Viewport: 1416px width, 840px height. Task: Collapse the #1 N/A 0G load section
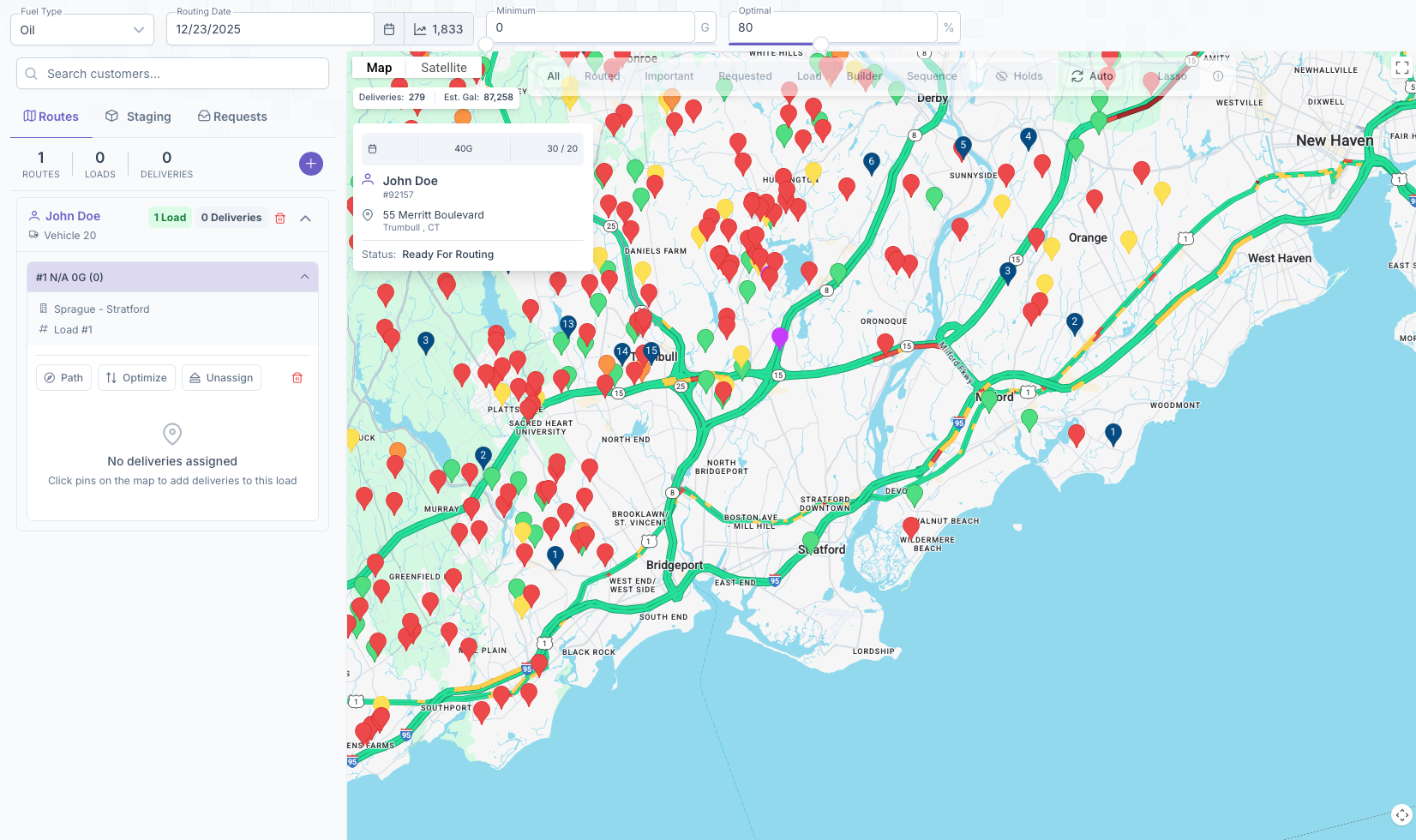tap(304, 277)
